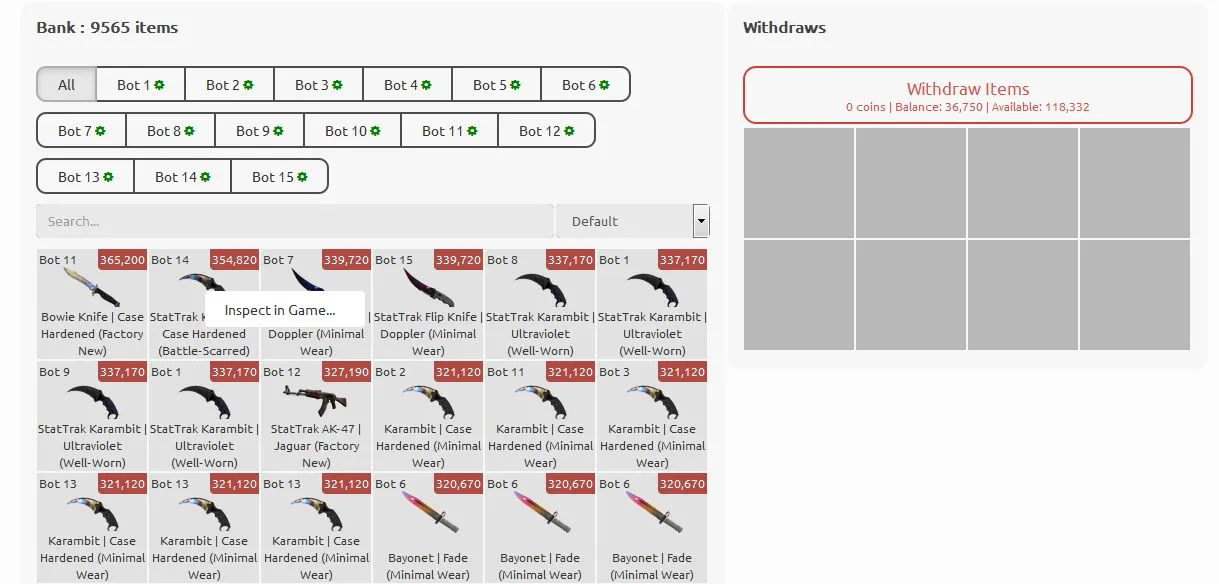Switch to the Bot 12 tab
1219x584 pixels.
click(546, 130)
